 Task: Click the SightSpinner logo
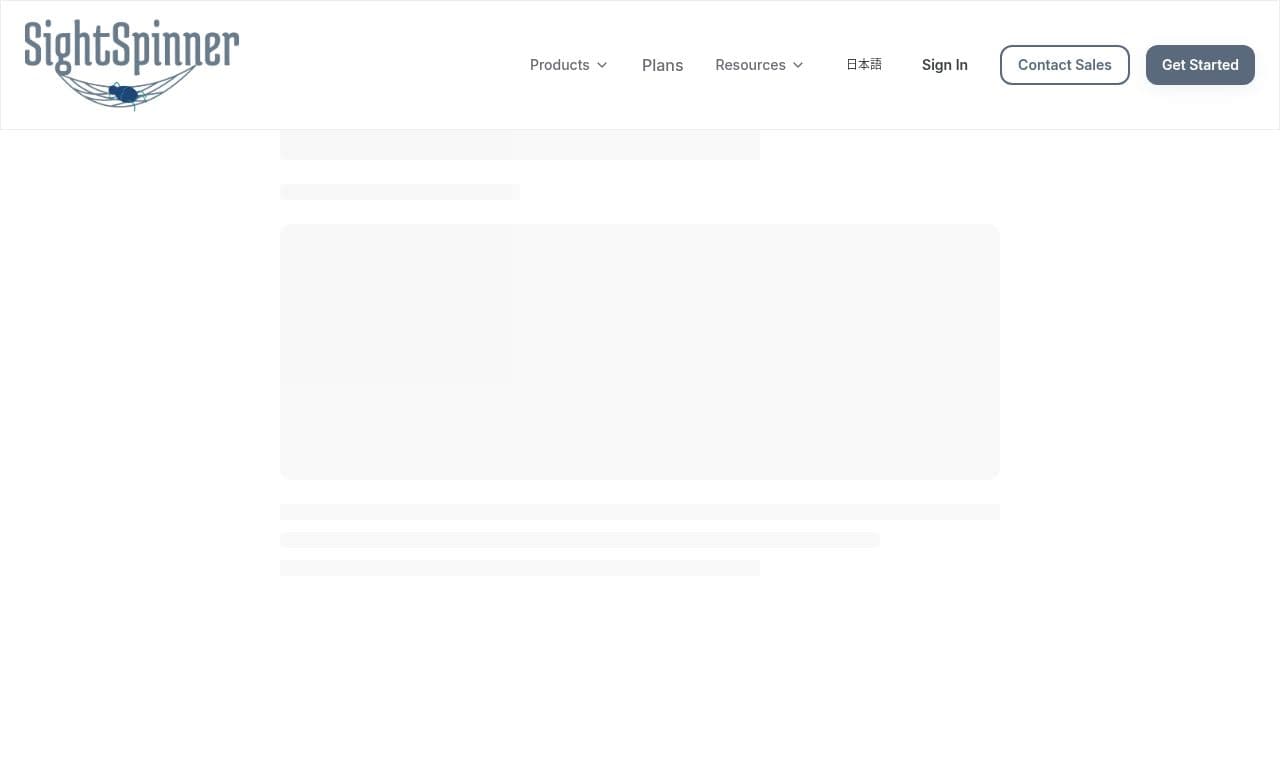[132, 65]
